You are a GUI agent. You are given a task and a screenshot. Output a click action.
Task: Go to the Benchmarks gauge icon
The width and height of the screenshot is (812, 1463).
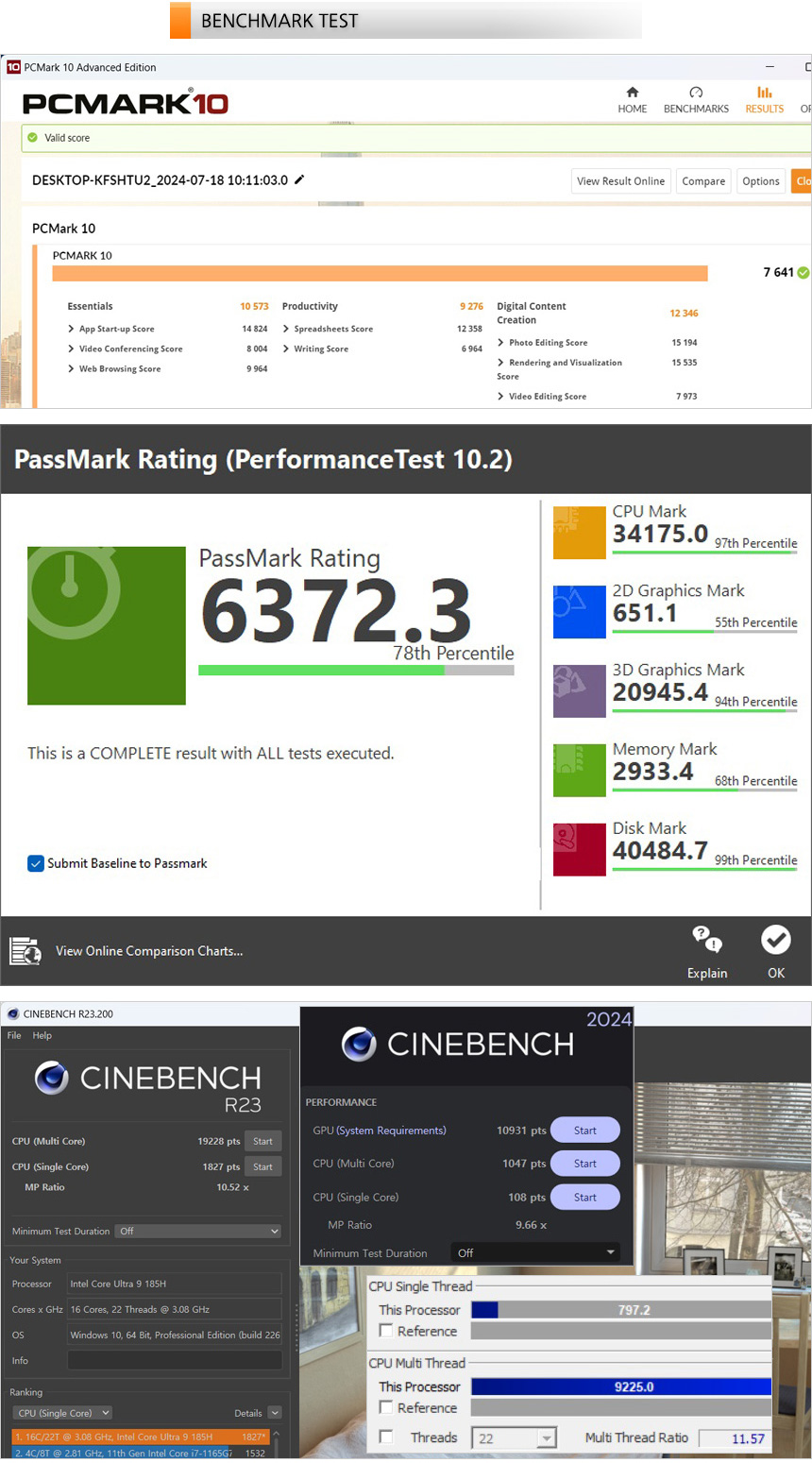click(x=696, y=93)
